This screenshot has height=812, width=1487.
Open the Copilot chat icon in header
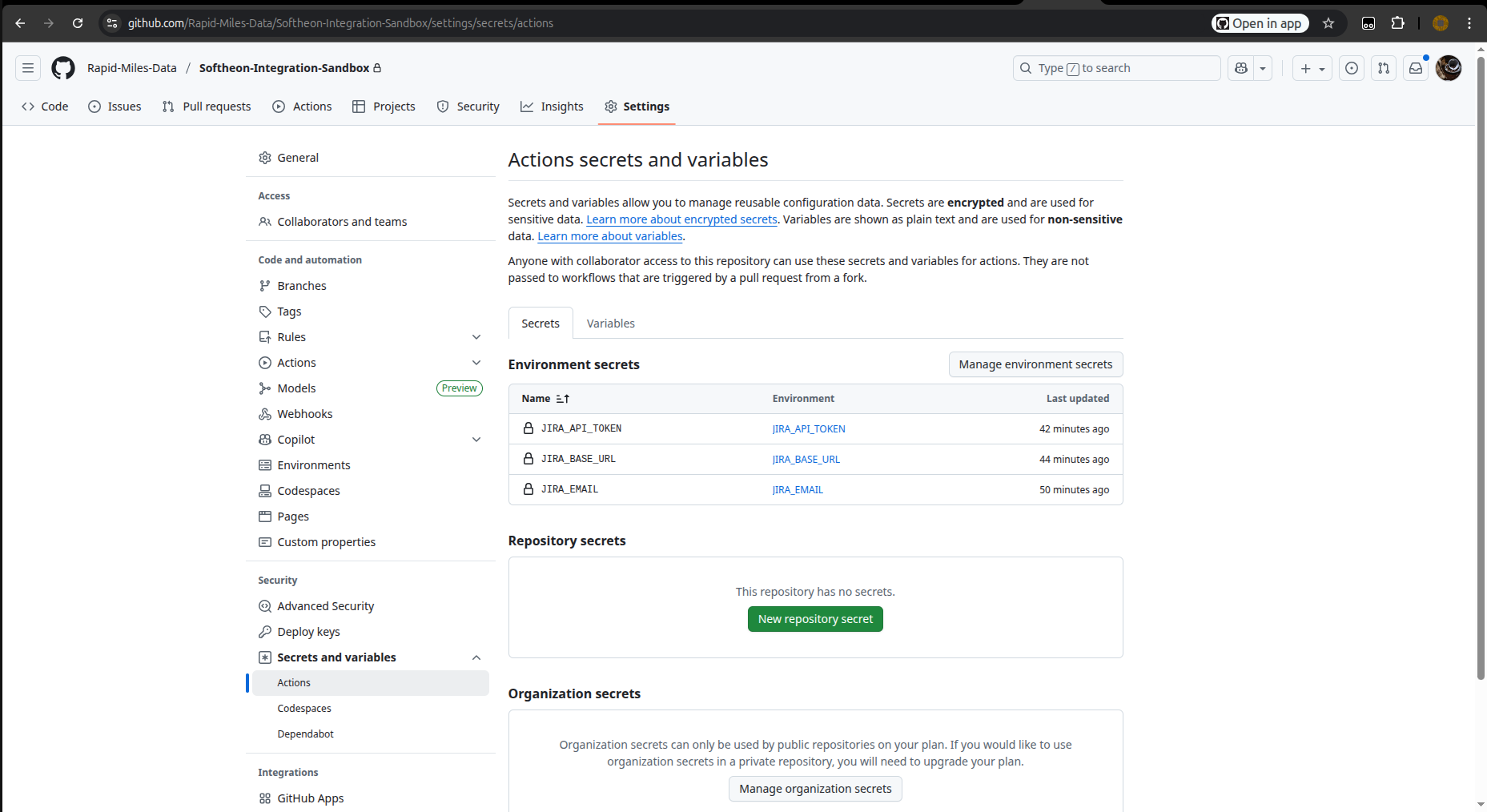[x=1241, y=68]
